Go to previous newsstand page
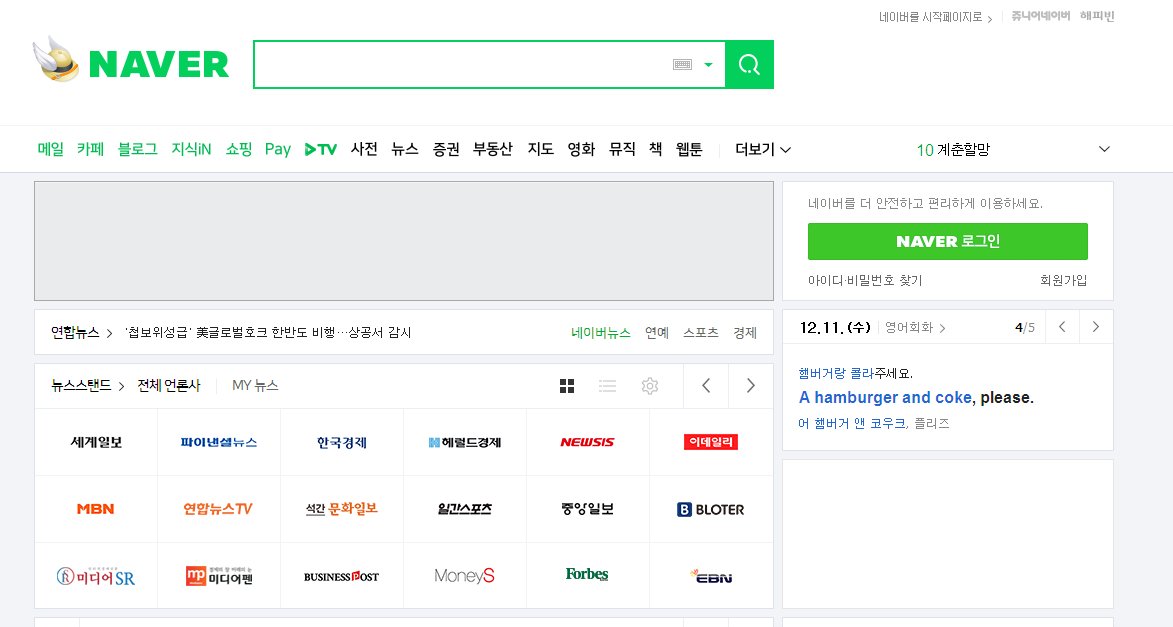Screen dimensions: 1173x627 (x=706, y=386)
